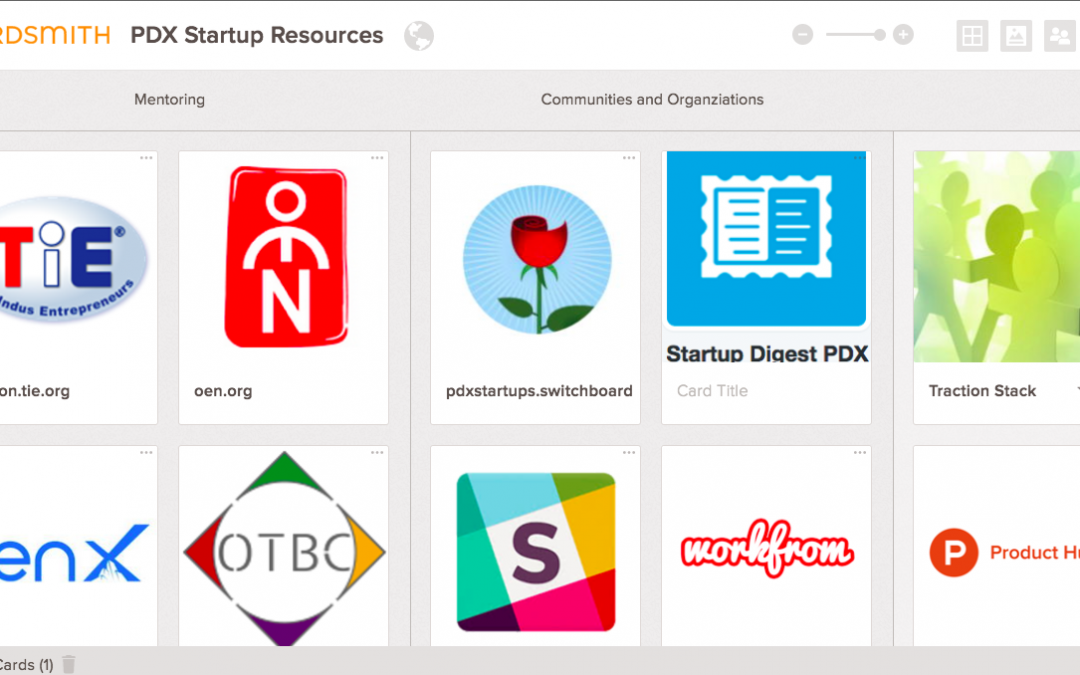The image size is (1080, 675).
Task: Switch to grid view icon
Action: click(x=973, y=36)
